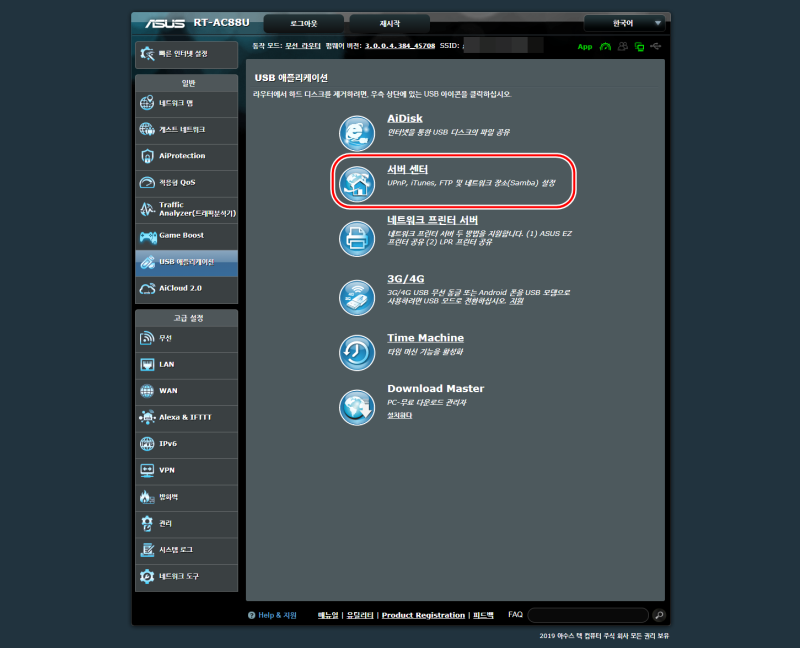This screenshot has height=648, width=800.
Task: Open AiCloud 2.0 in sidebar
Action: (x=186, y=289)
